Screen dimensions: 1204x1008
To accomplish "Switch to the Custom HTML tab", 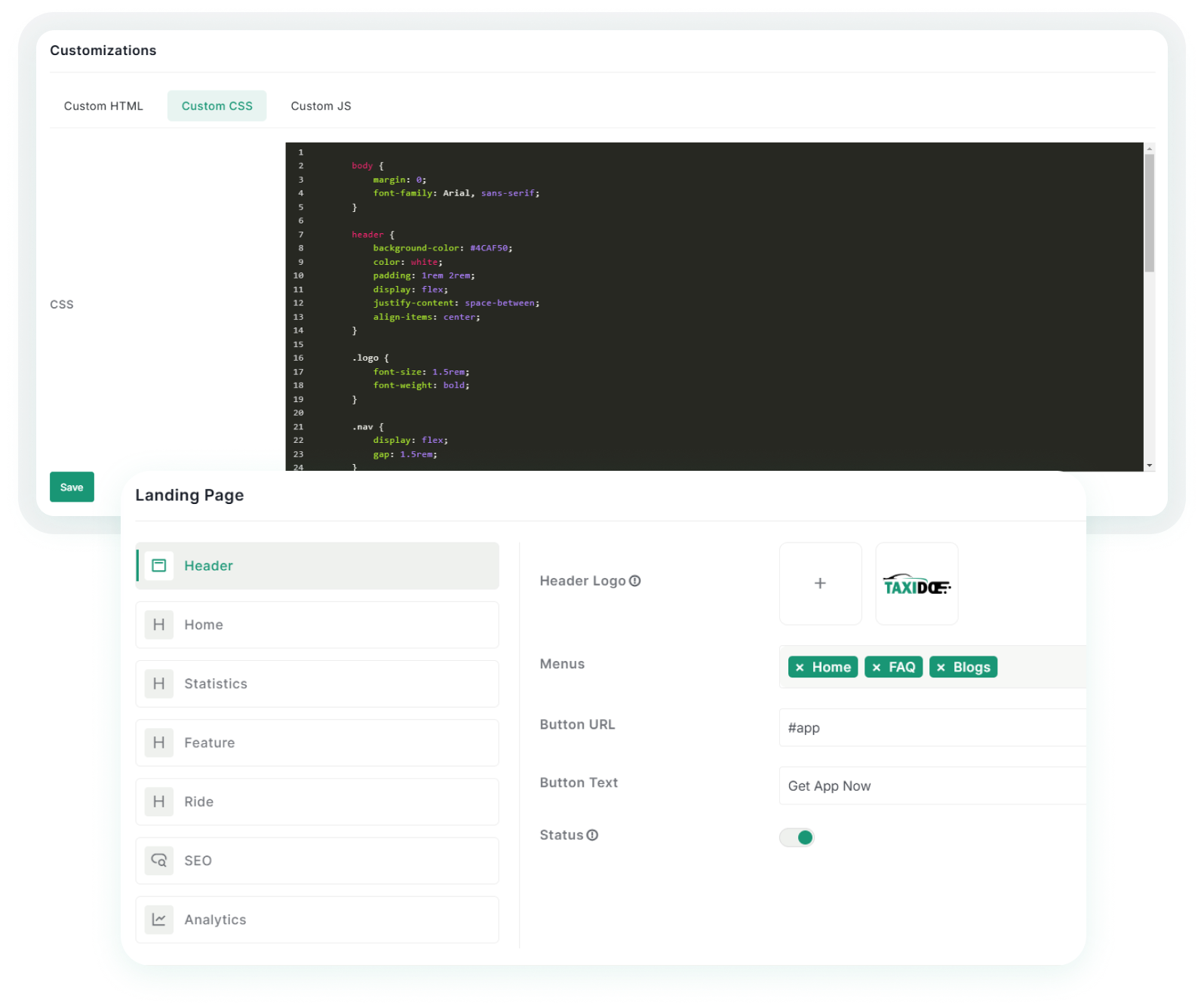I will pos(103,106).
